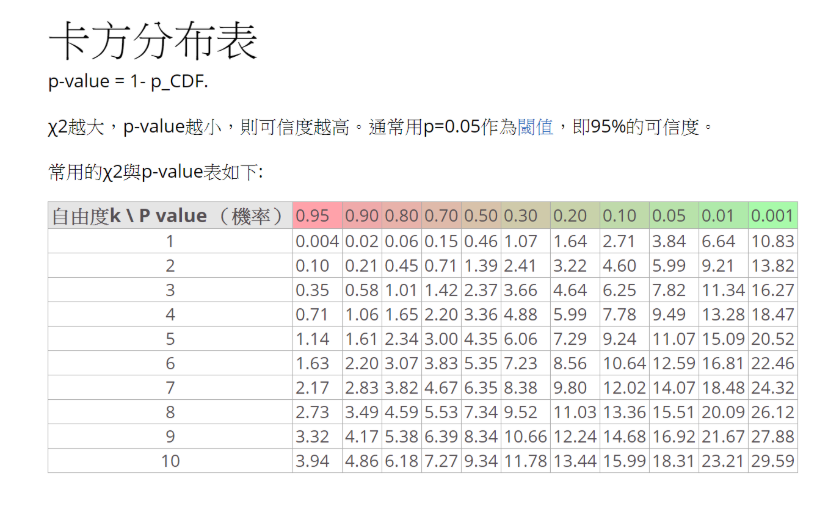Select the 0.95 column header
This screenshot has height=508, width=833.
click(317, 216)
